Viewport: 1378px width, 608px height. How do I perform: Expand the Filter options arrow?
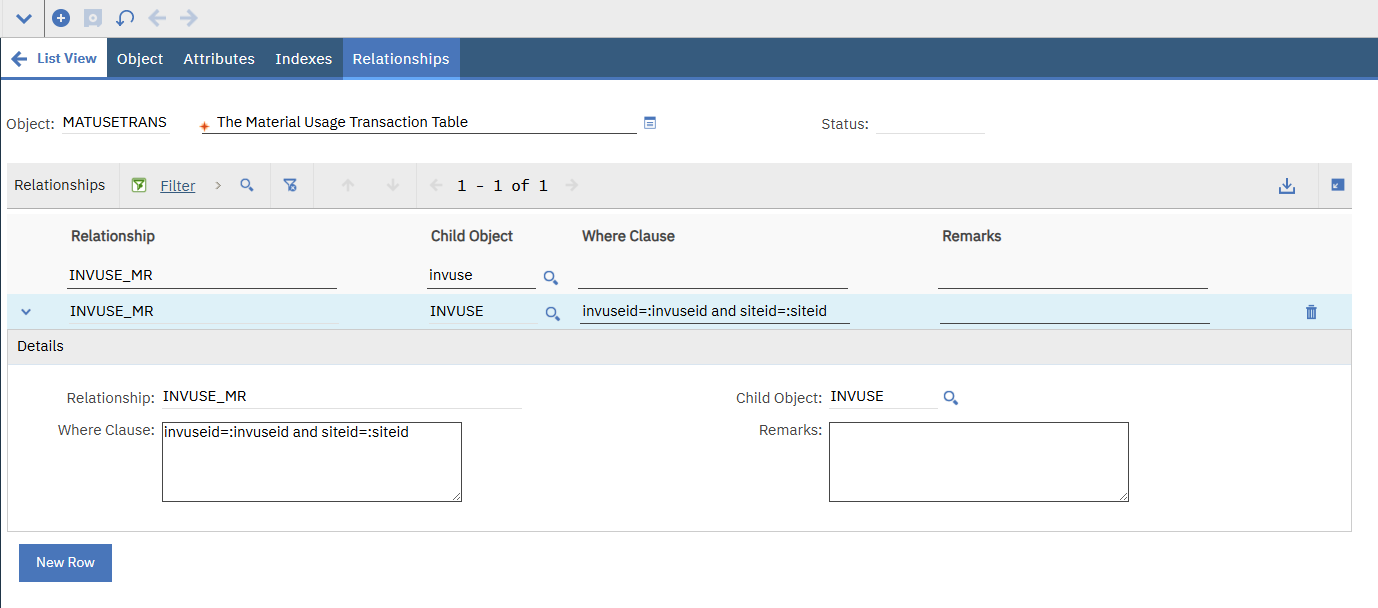coord(218,185)
